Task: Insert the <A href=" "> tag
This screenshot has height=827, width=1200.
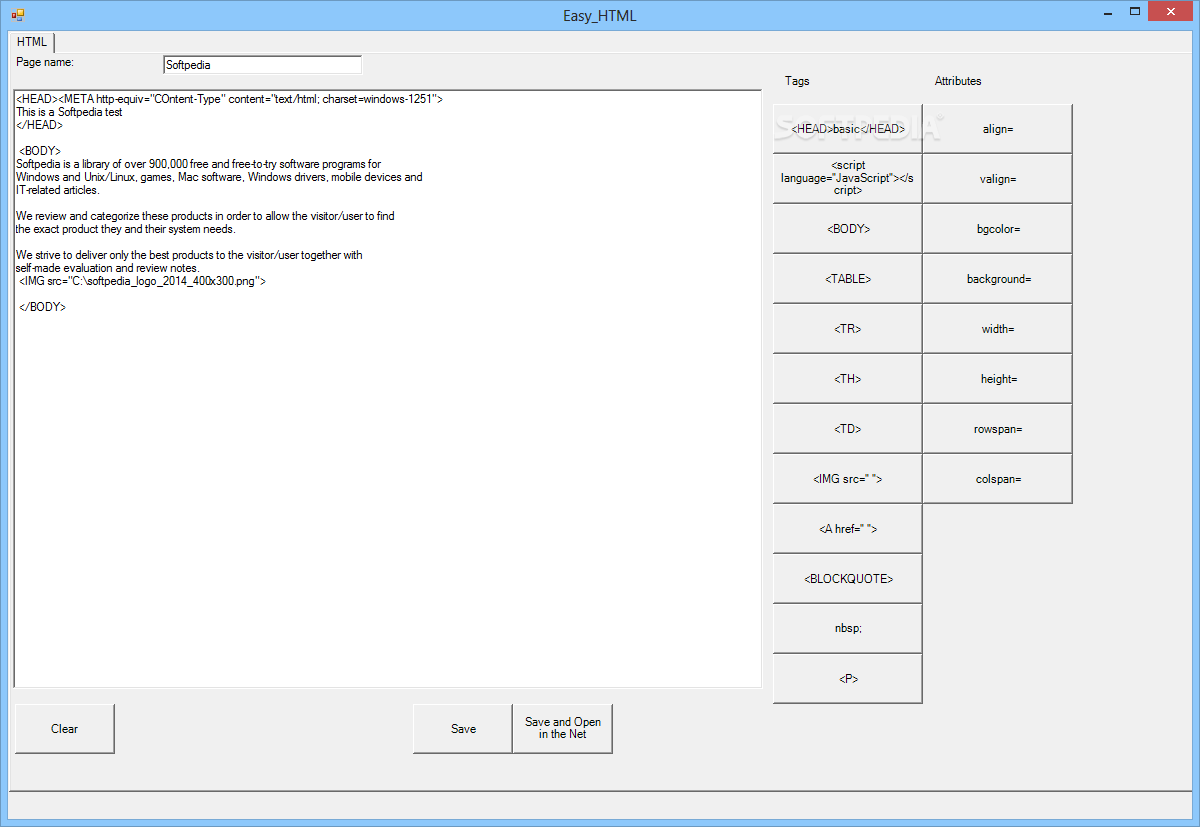Action: pyautogui.click(x=848, y=529)
